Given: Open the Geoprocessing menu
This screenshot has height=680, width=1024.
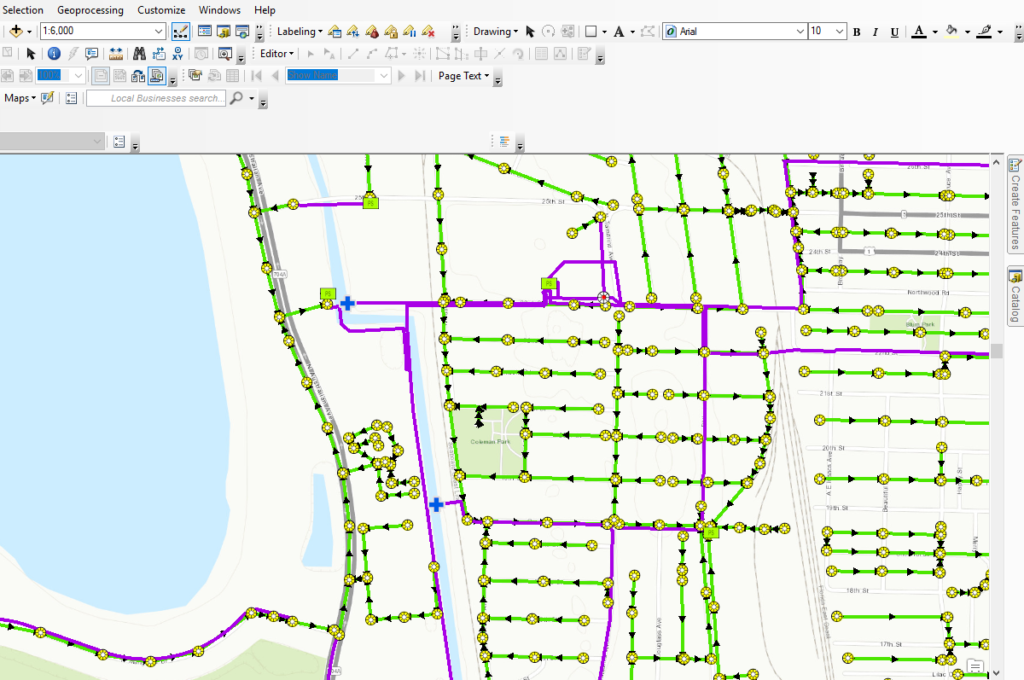Looking at the screenshot, I should pyautogui.click(x=90, y=10).
